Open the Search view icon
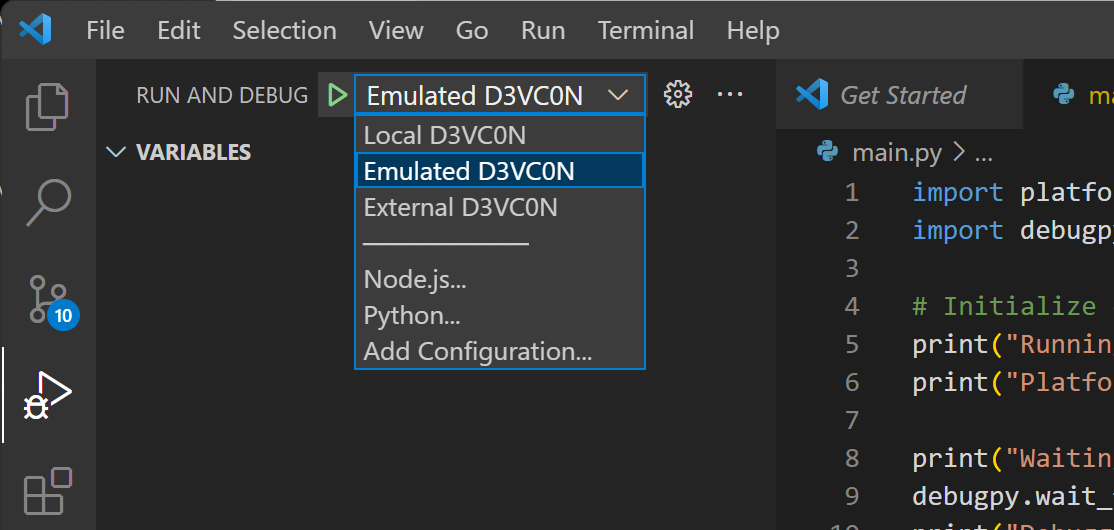 pyautogui.click(x=47, y=203)
